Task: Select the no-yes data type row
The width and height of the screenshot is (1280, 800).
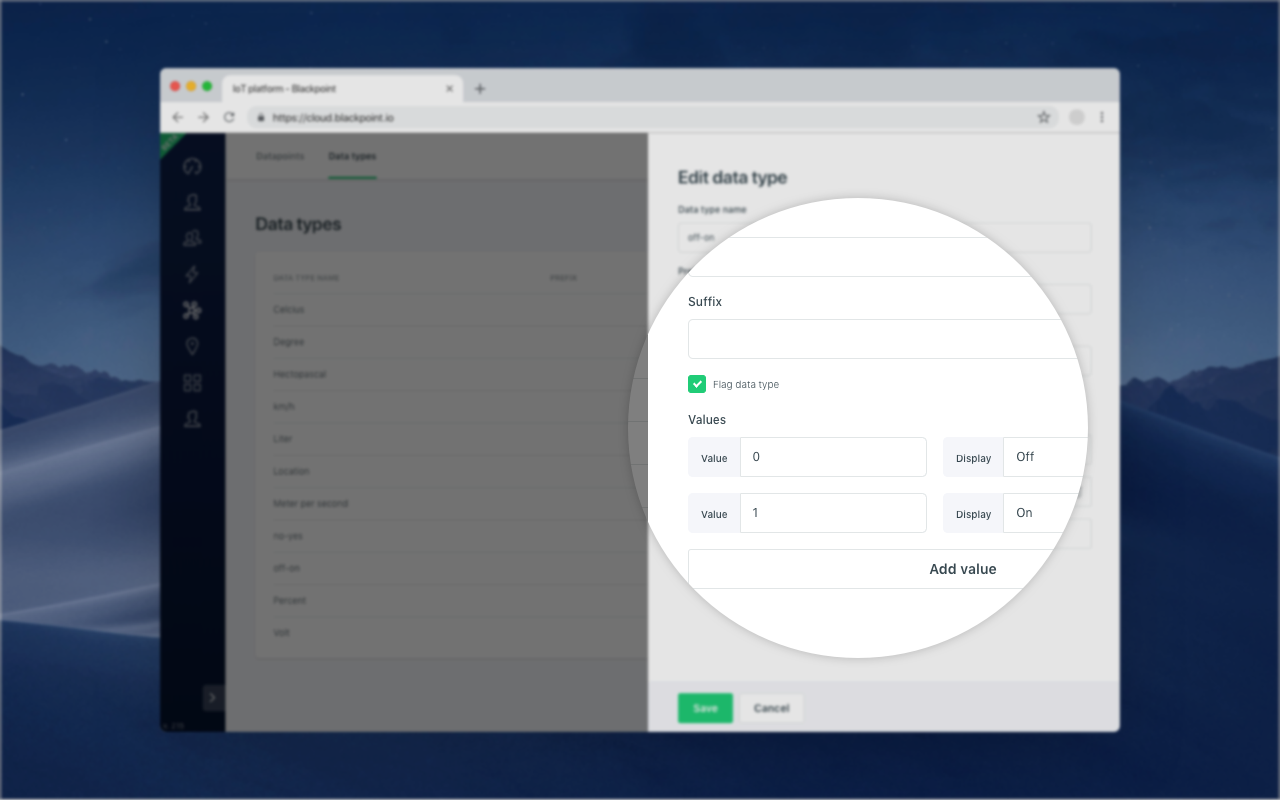Action: click(x=451, y=536)
